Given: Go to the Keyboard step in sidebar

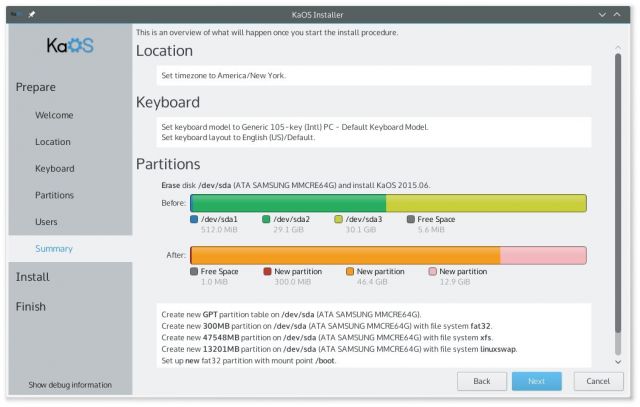Looking at the screenshot, I should 55,169.
